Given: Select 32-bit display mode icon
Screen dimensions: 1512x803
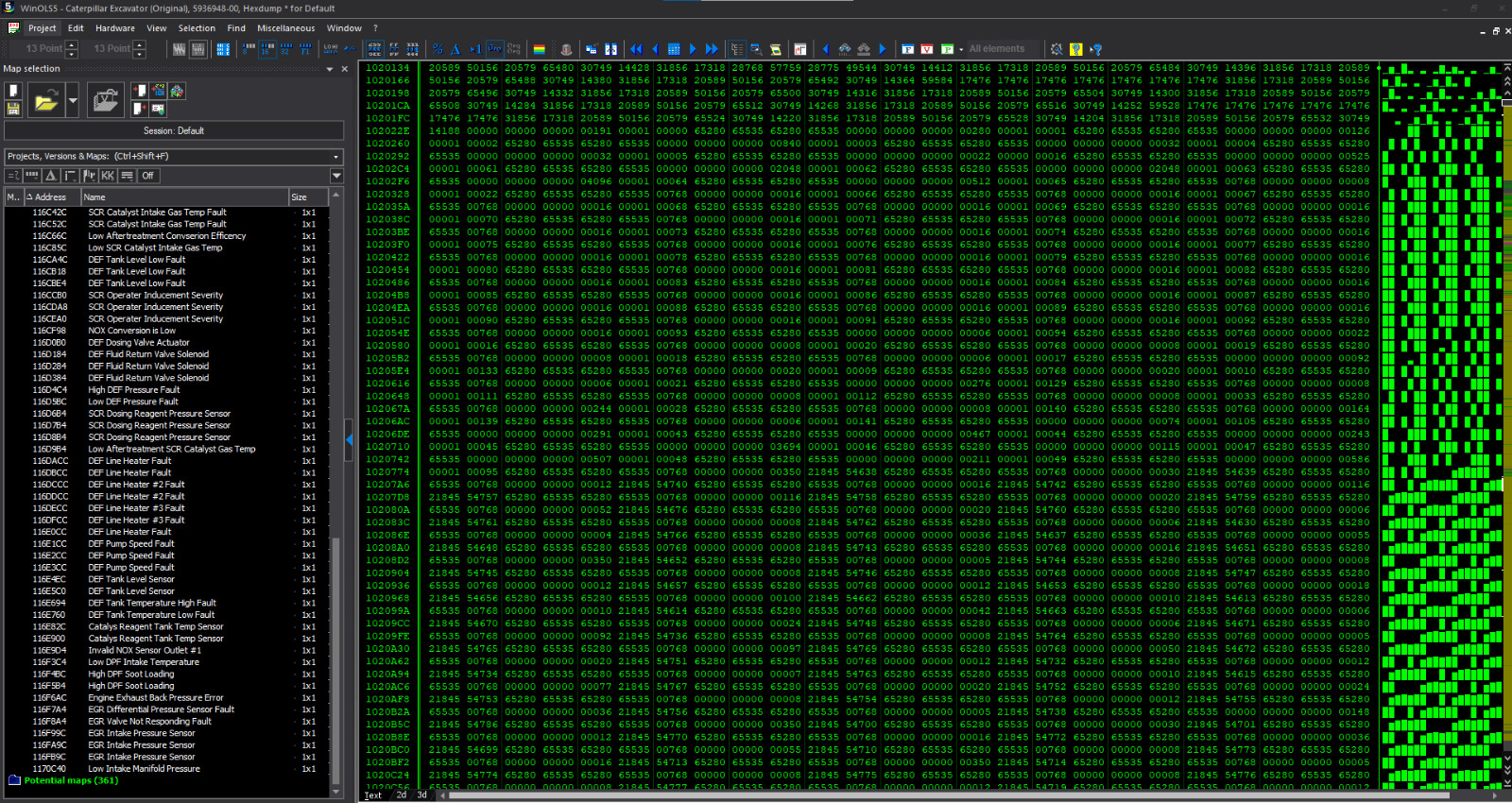Looking at the screenshot, I should [x=286, y=48].
